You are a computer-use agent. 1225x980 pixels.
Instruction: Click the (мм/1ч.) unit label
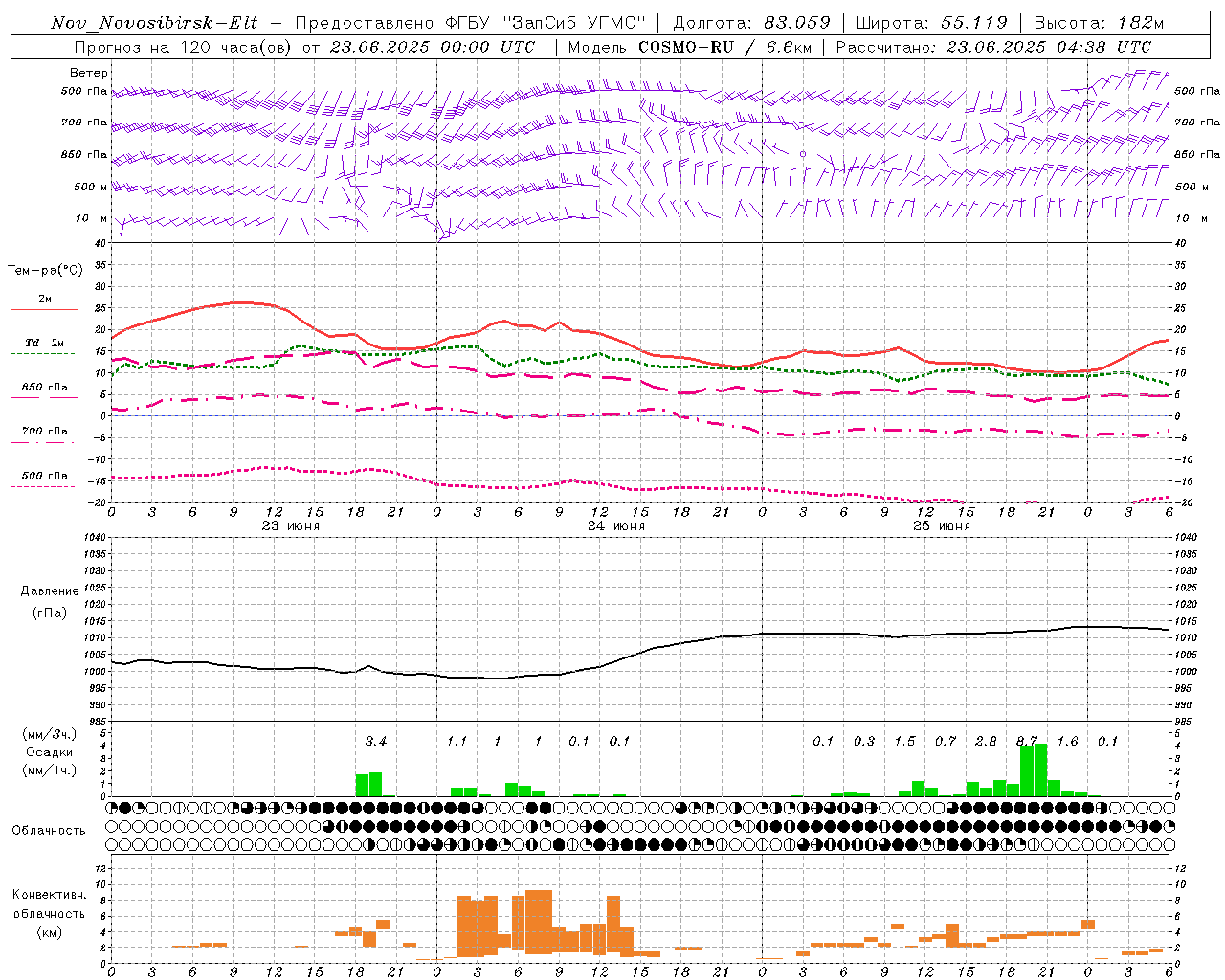tap(50, 770)
